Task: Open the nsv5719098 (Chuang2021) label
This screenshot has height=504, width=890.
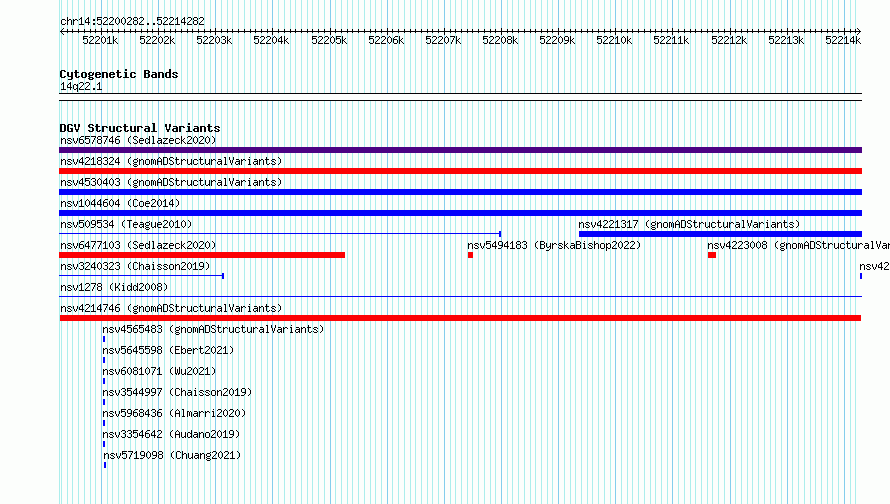Action: [172, 455]
